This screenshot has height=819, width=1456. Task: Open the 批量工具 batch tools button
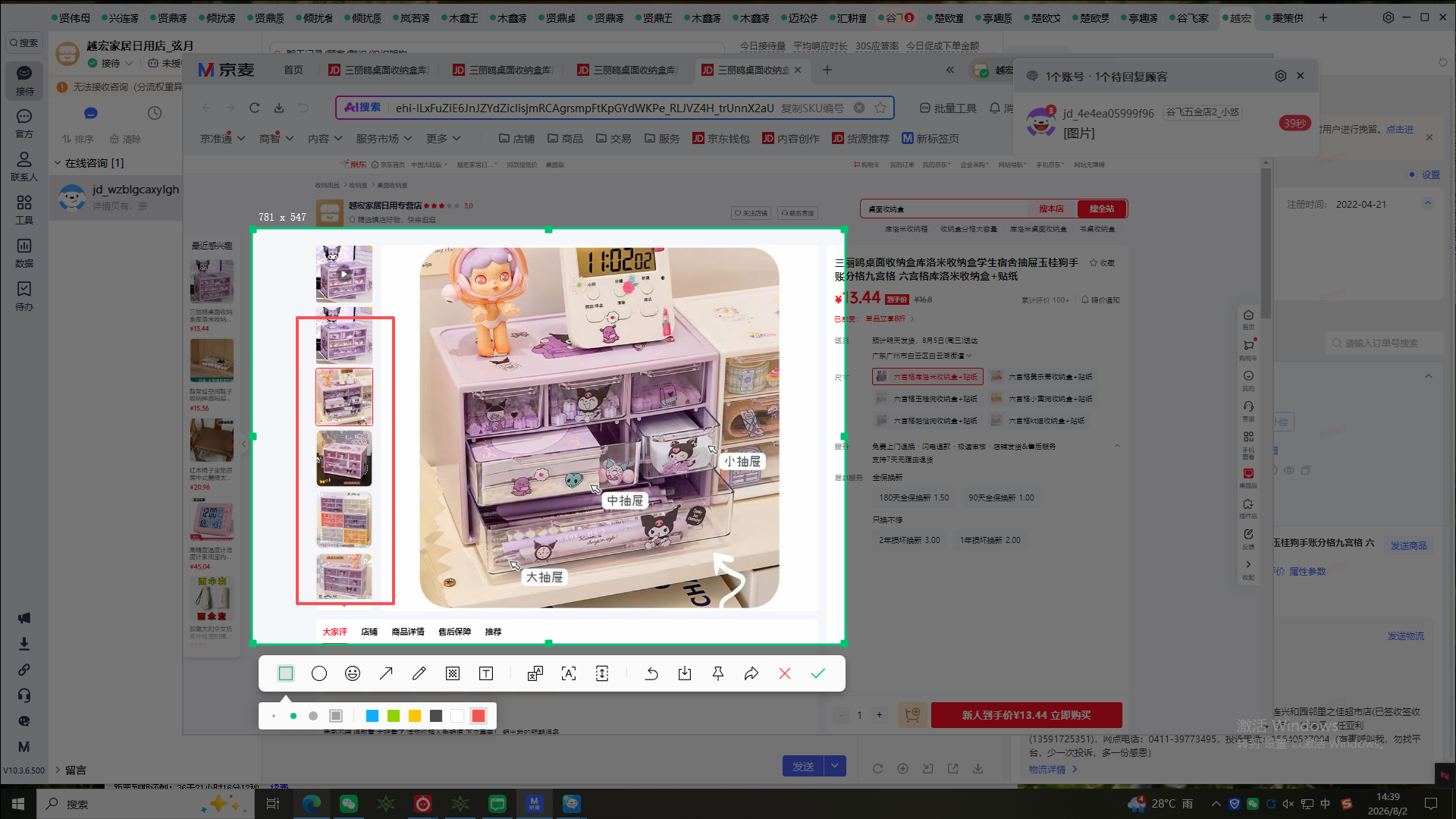pyautogui.click(x=948, y=108)
